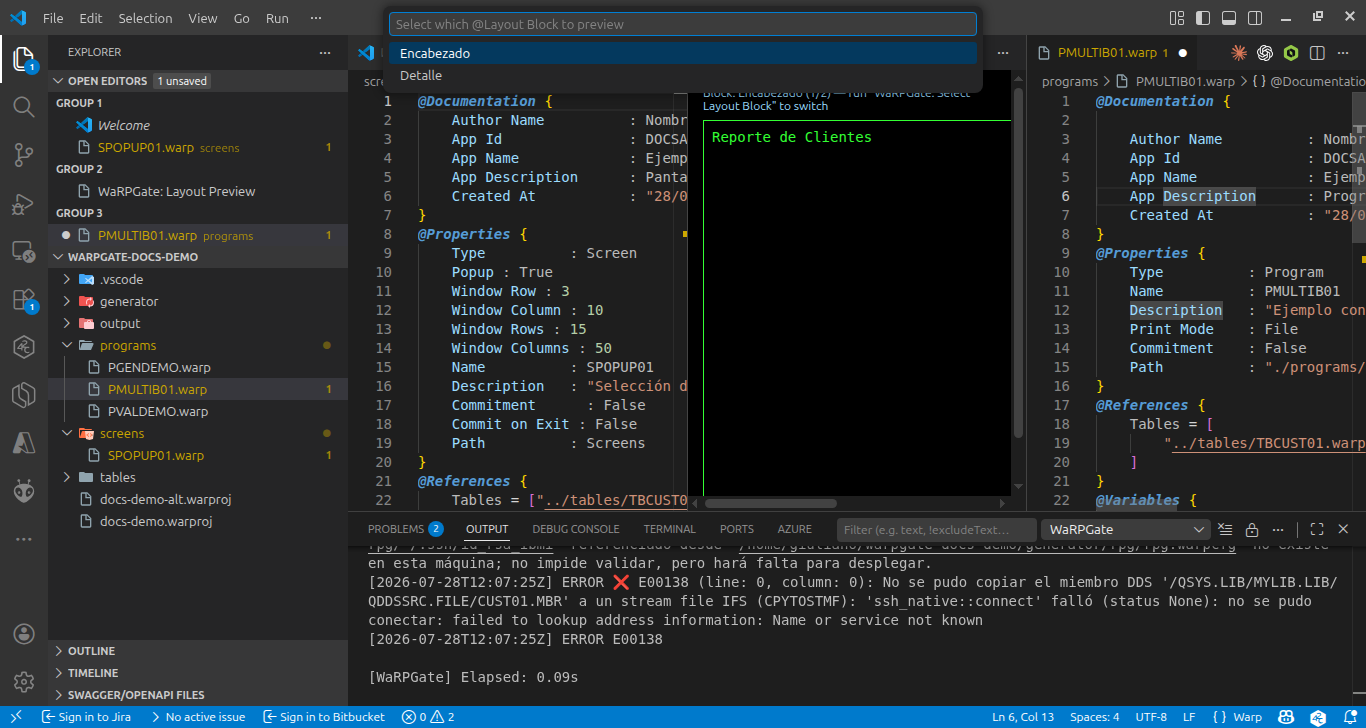Open the remote window status bar button

point(15,717)
